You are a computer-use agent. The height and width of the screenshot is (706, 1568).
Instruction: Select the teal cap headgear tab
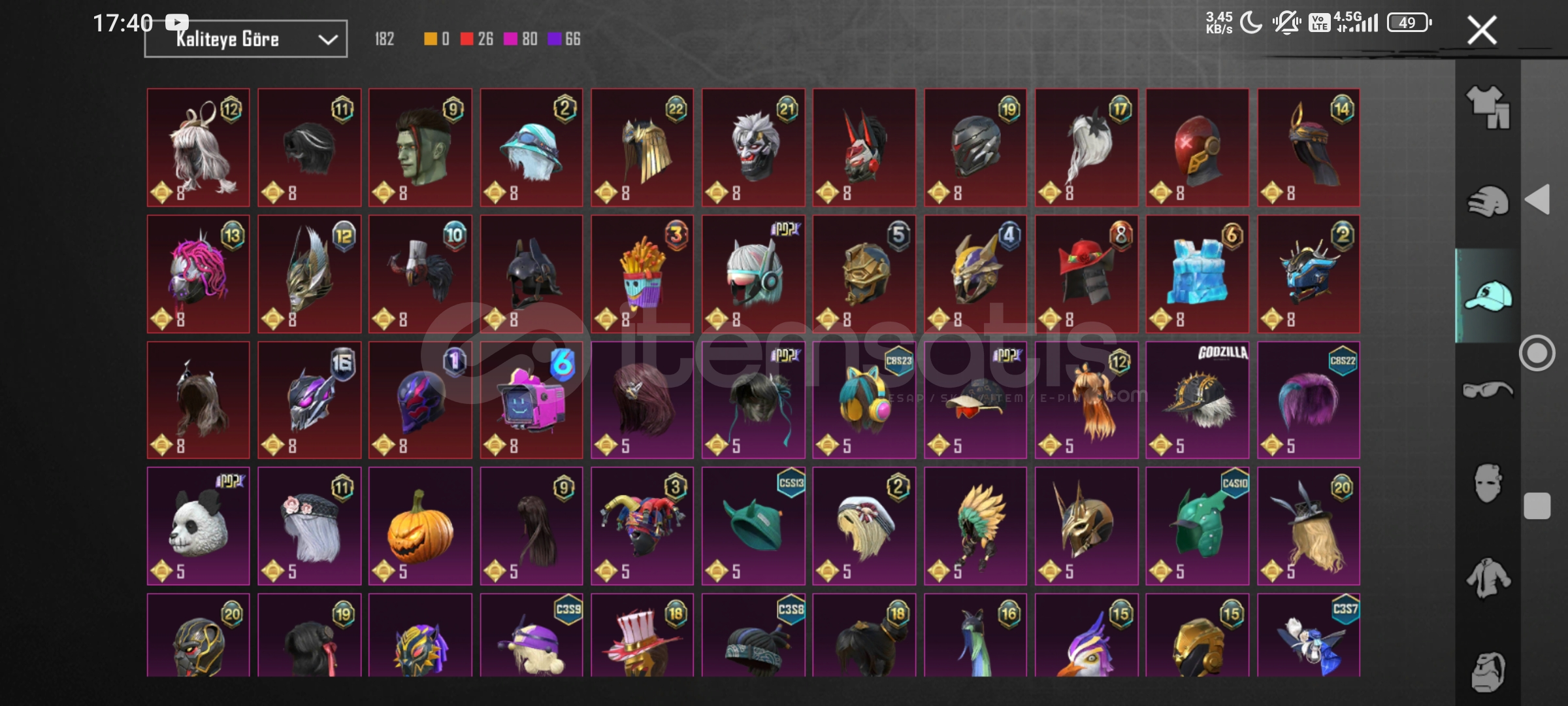click(1488, 295)
